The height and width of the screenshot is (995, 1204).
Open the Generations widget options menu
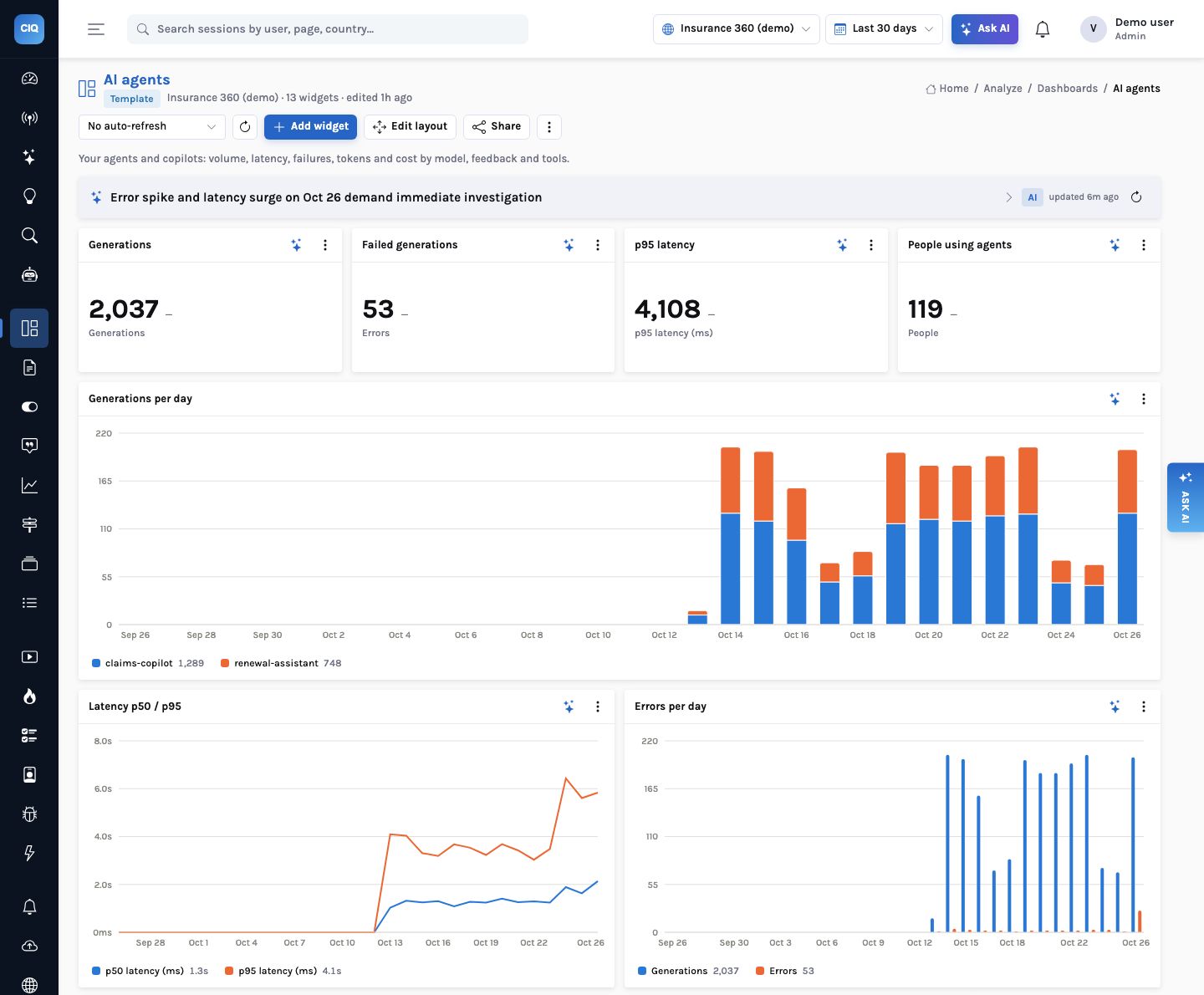point(325,245)
